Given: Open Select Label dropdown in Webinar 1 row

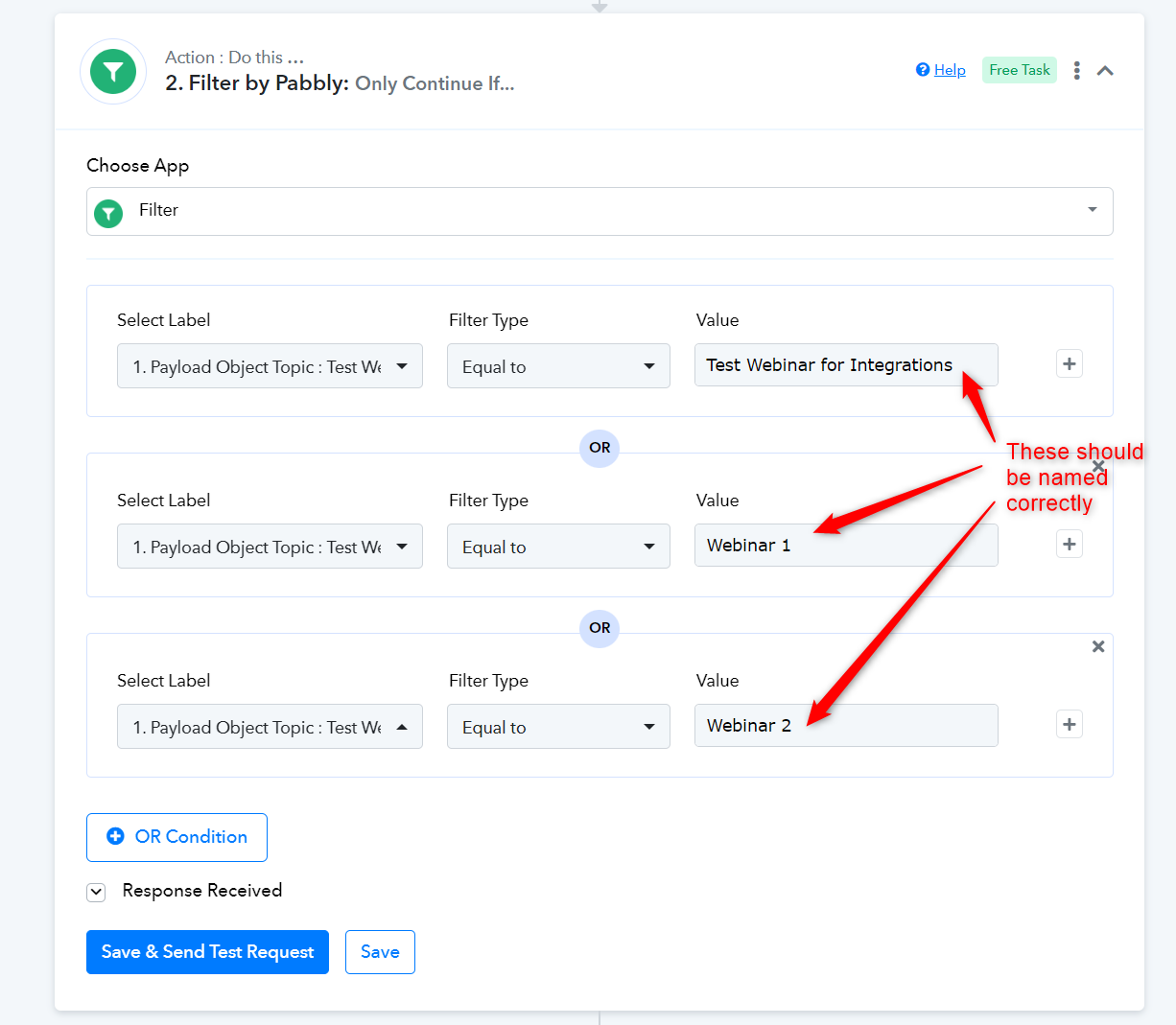Looking at the screenshot, I should [x=270, y=547].
